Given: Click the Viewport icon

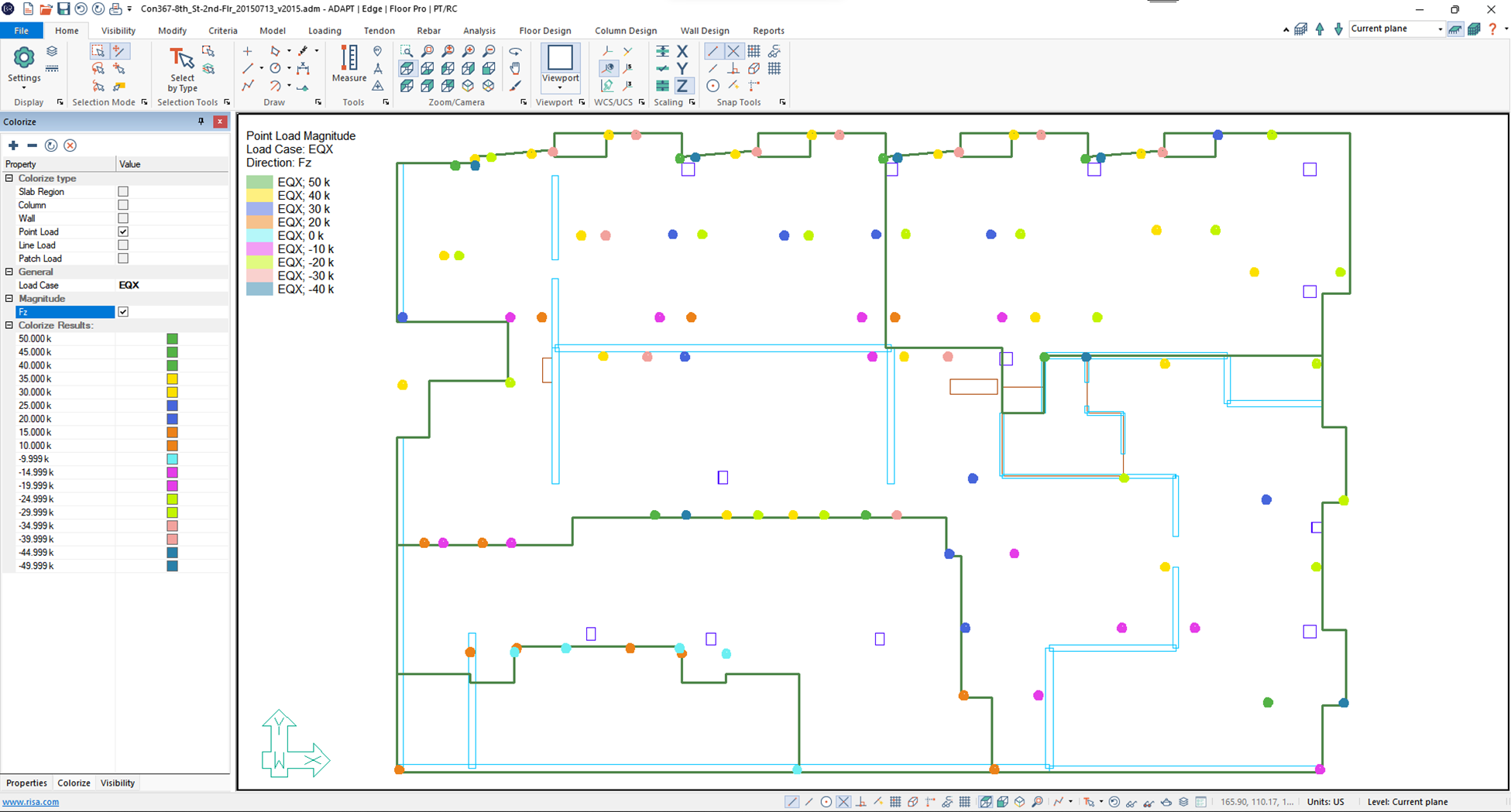Looking at the screenshot, I should pos(560,60).
